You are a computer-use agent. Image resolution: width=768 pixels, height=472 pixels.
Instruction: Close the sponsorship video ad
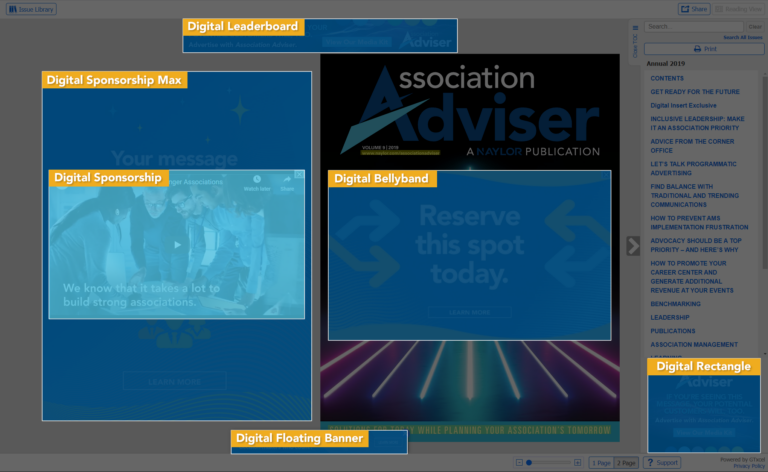tap(299, 175)
